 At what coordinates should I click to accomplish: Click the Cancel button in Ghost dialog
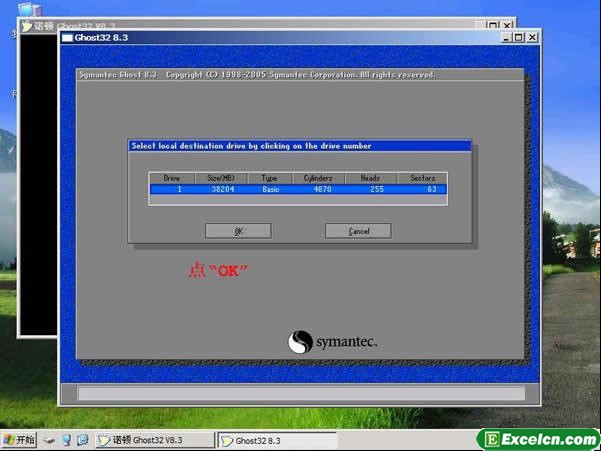pos(358,231)
